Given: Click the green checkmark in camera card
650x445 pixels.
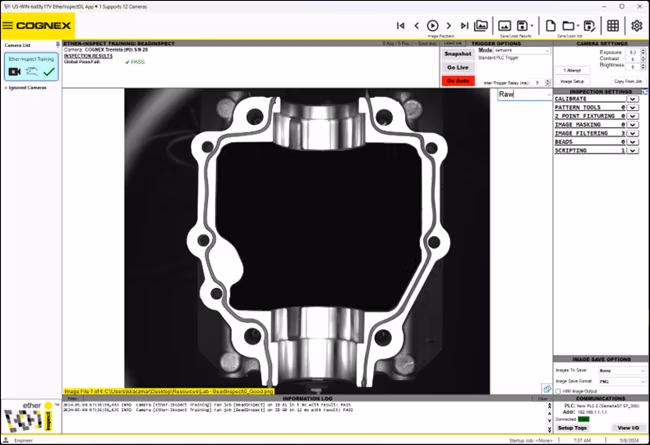Looking at the screenshot, I should point(49,72).
